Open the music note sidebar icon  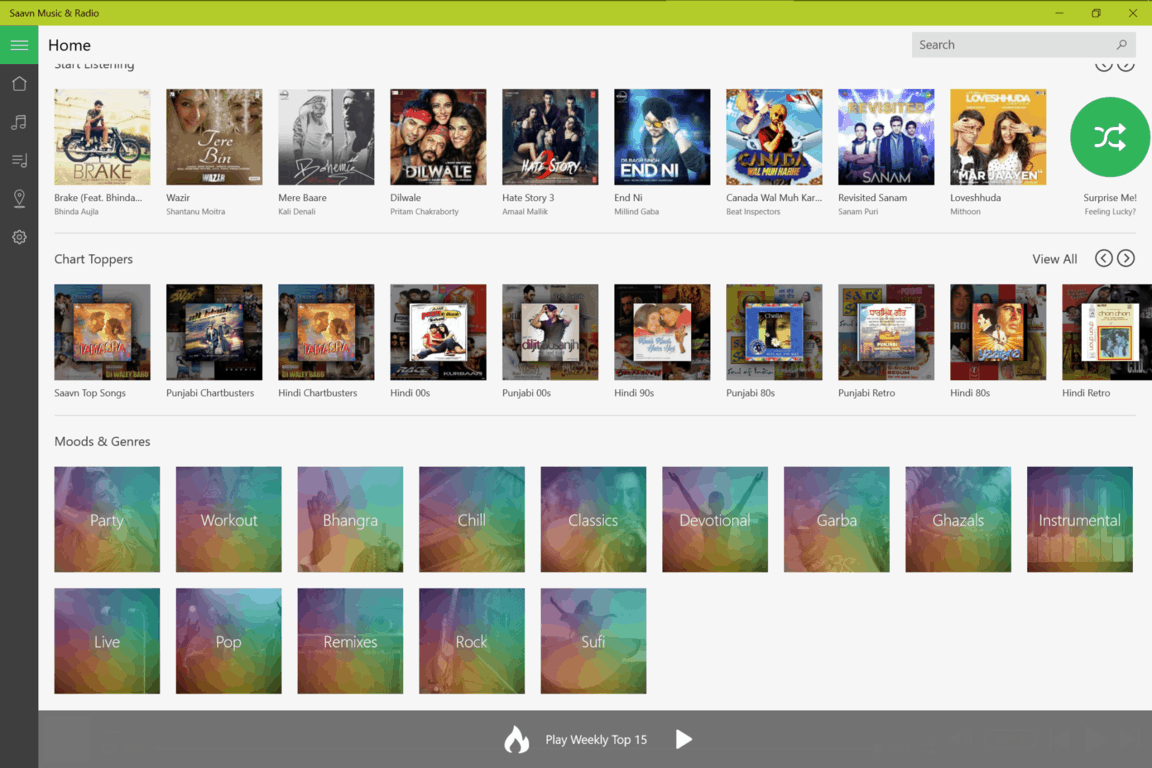click(19, 122)
